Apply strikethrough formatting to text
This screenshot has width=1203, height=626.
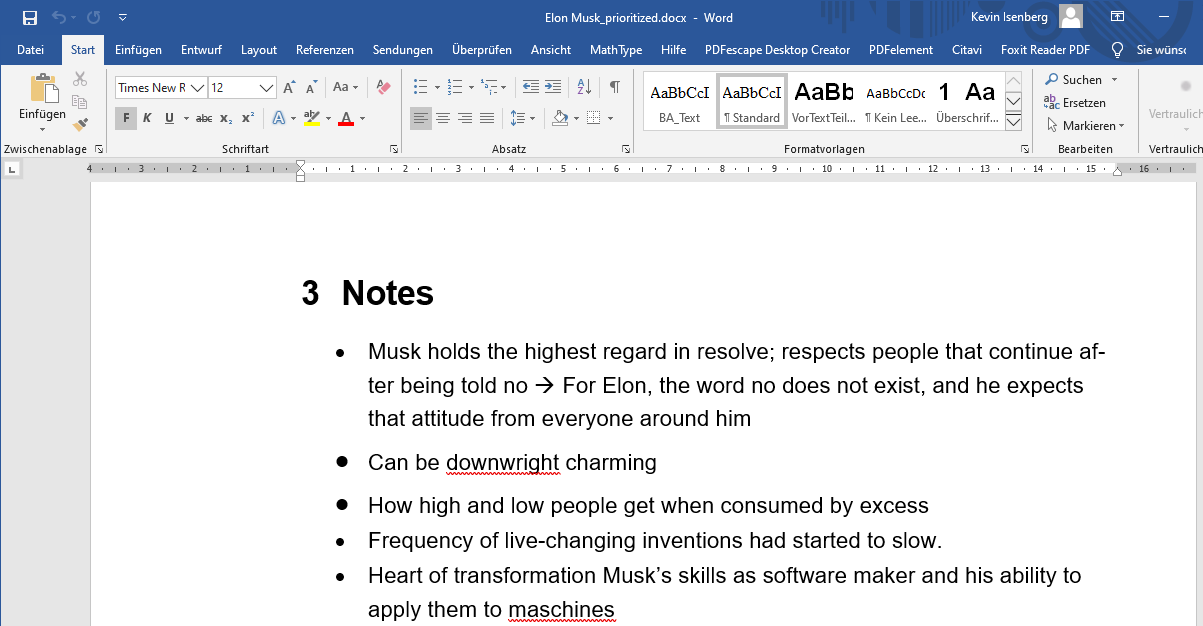tap(204, 119)
